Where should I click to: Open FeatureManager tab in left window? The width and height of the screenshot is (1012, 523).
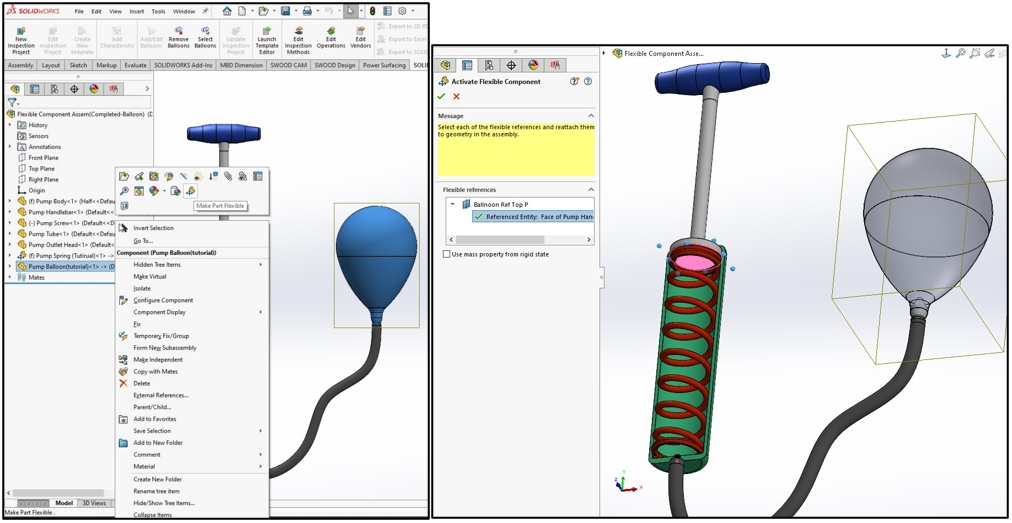pyautogui.click(x=15, y=89)
